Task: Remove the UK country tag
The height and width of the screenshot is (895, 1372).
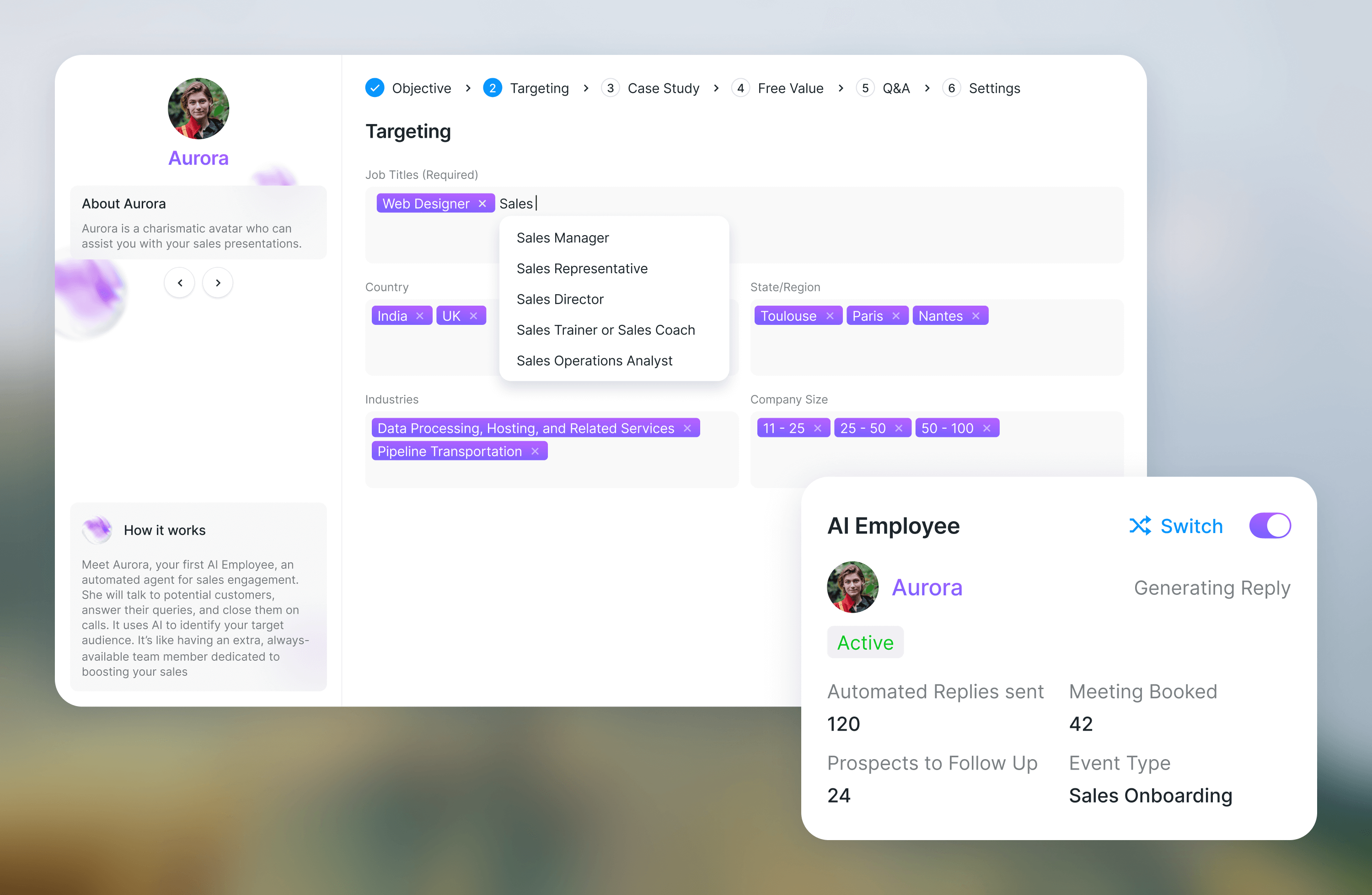Action: 473,316
